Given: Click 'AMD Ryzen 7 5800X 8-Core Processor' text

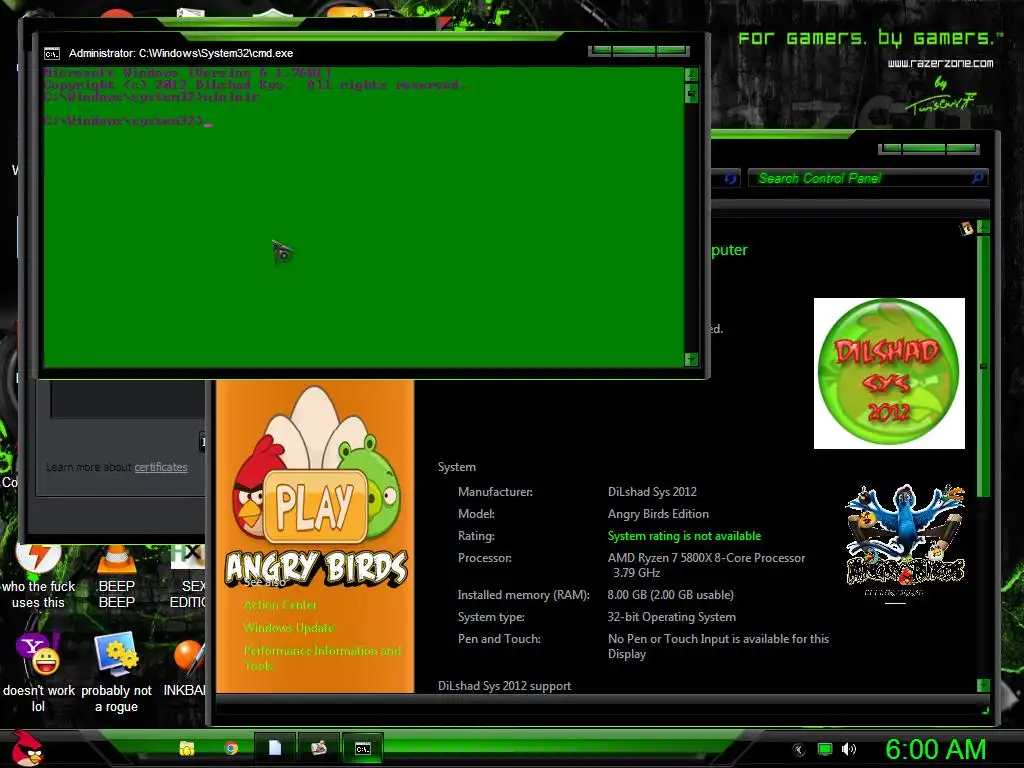Looking at the screenshot, I should 706,558.
